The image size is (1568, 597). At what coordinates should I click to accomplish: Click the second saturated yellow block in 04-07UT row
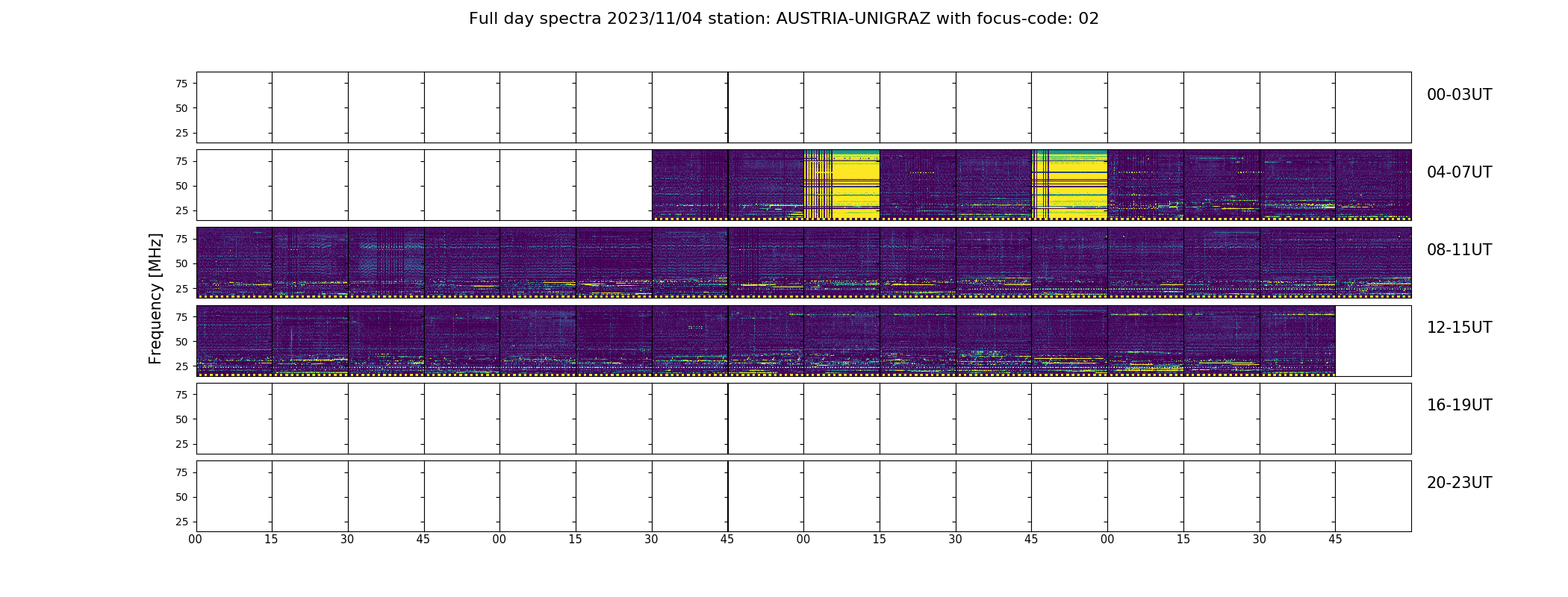[1069, 184]
